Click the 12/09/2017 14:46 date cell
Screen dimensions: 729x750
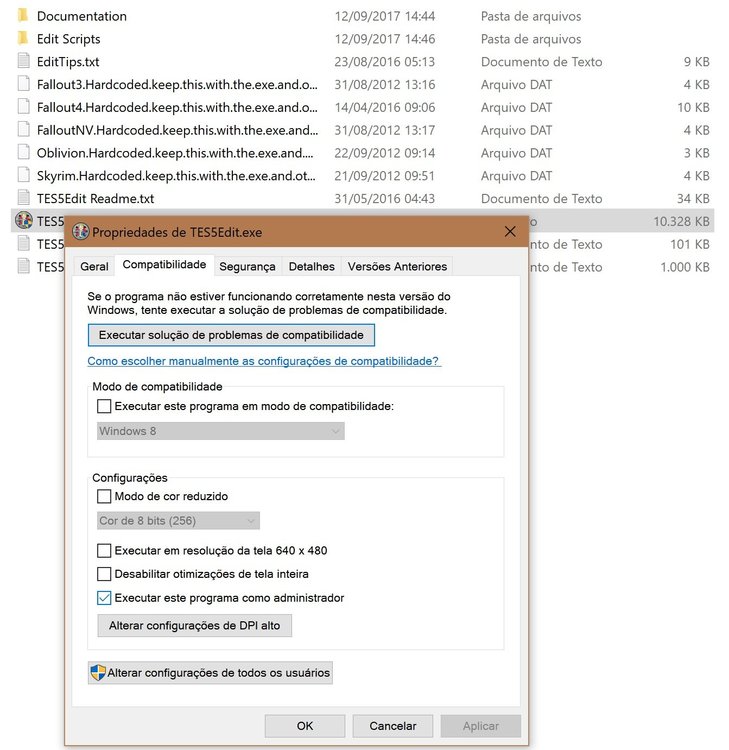click(385, 39)
